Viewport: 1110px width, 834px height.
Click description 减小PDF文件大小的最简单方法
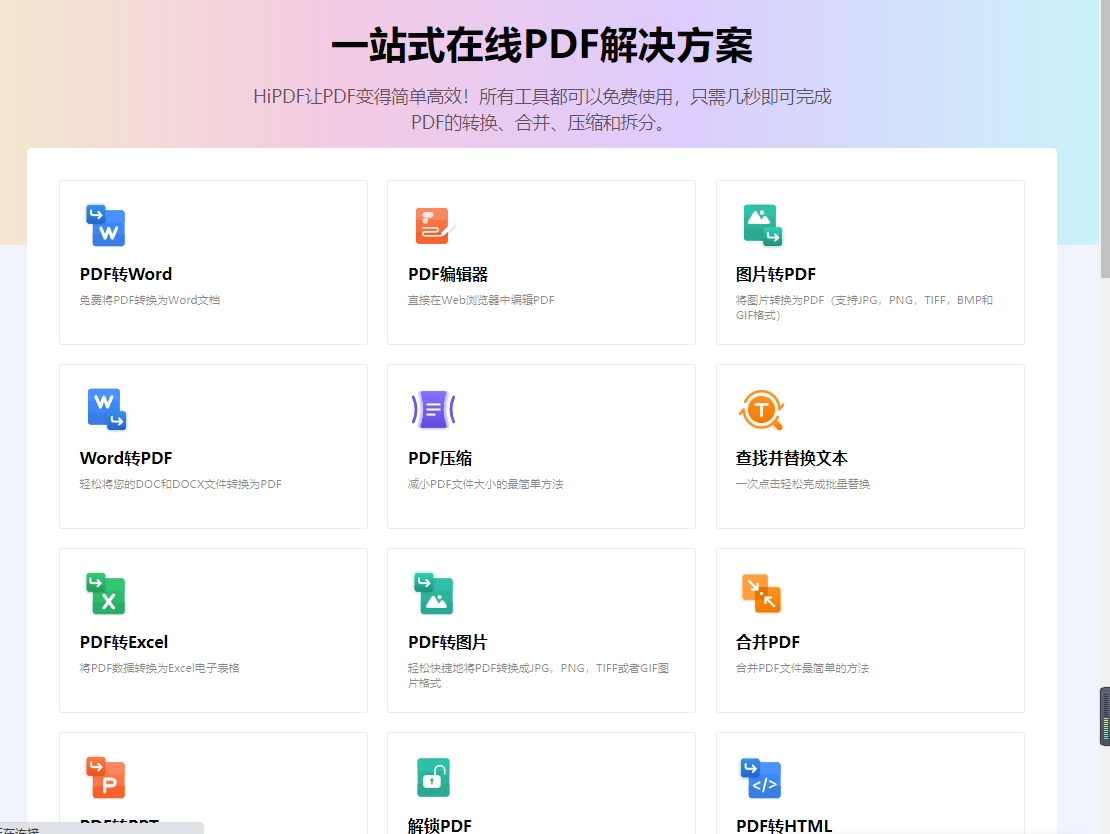pos(486,484)
